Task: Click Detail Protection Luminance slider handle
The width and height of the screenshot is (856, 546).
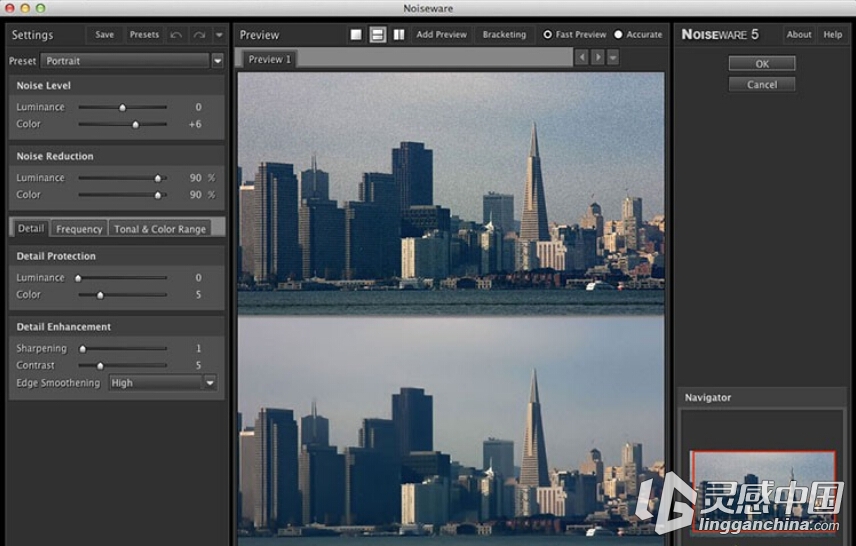Action: click(79, 278)
